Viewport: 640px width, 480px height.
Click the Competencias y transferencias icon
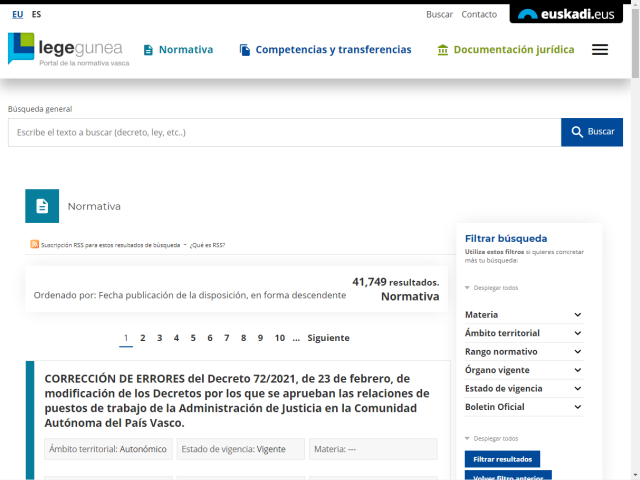tap(244, 50)
